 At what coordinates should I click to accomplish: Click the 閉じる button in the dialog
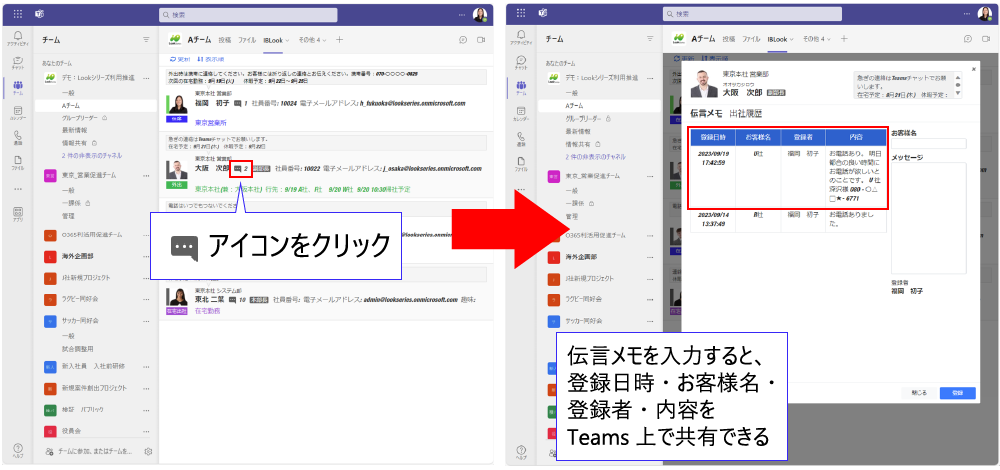pos(916,393)
